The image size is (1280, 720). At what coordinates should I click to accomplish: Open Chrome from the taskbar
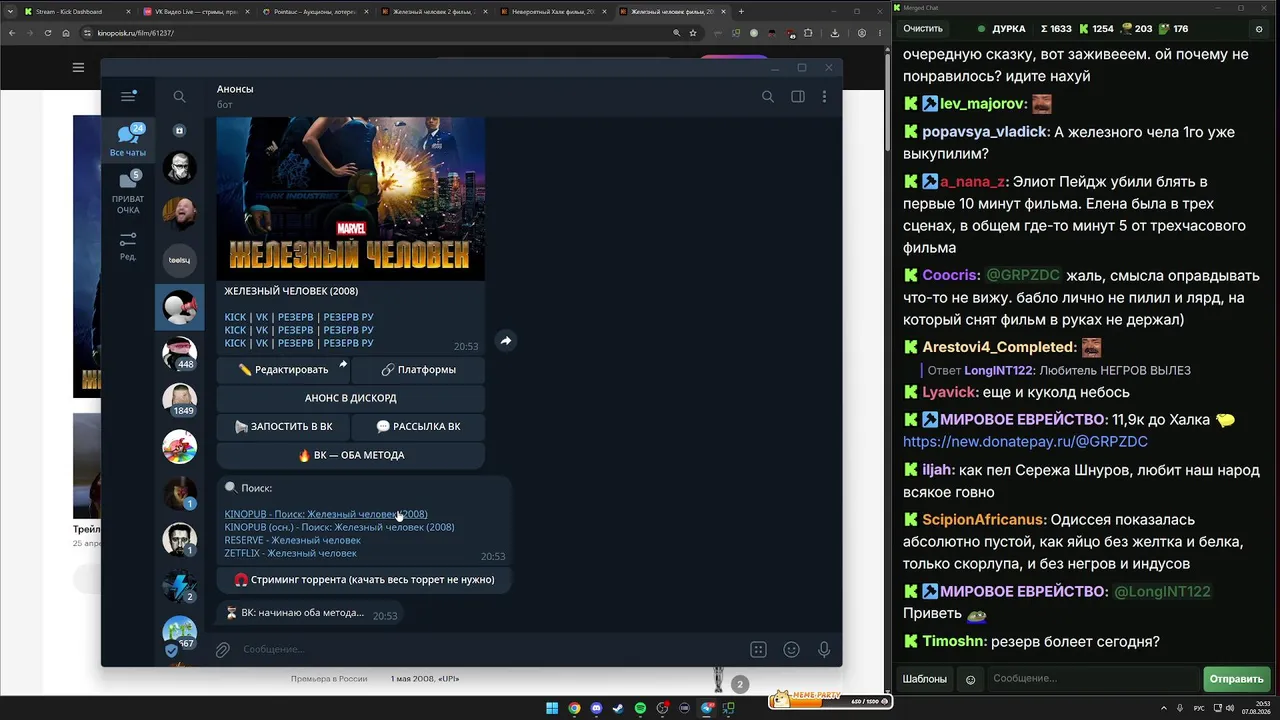point(574,709)
